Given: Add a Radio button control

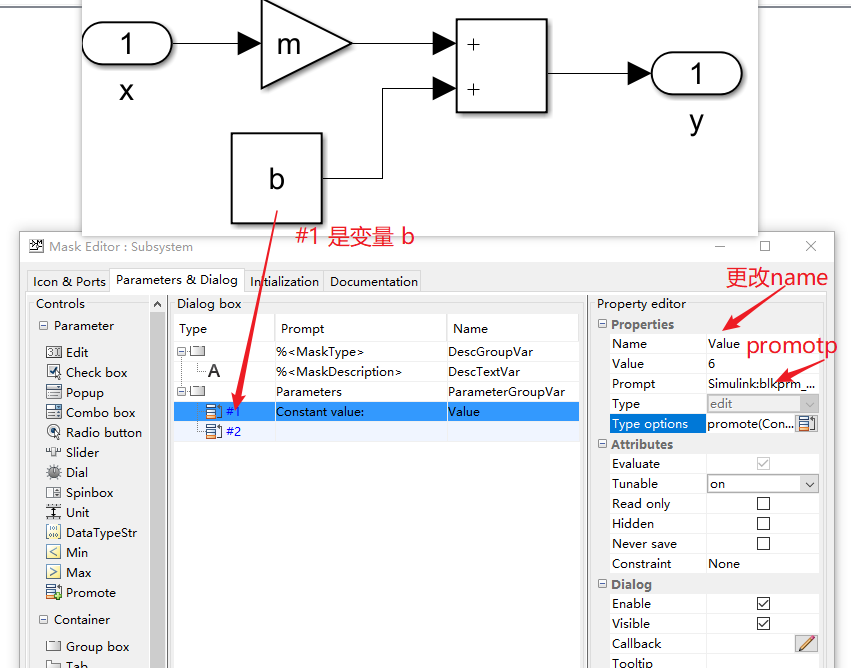Looking at the screenshot, I should click(x=94, y=432).
